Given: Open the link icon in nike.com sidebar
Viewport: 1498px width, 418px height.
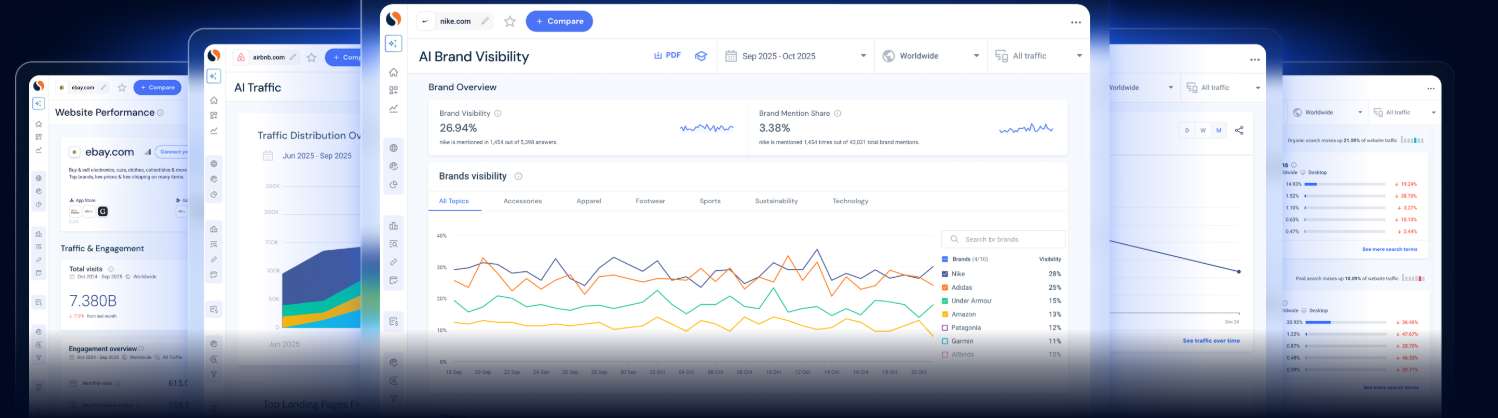Looking at the screenshot, I should pyautogui.click(x=393, y=262).
